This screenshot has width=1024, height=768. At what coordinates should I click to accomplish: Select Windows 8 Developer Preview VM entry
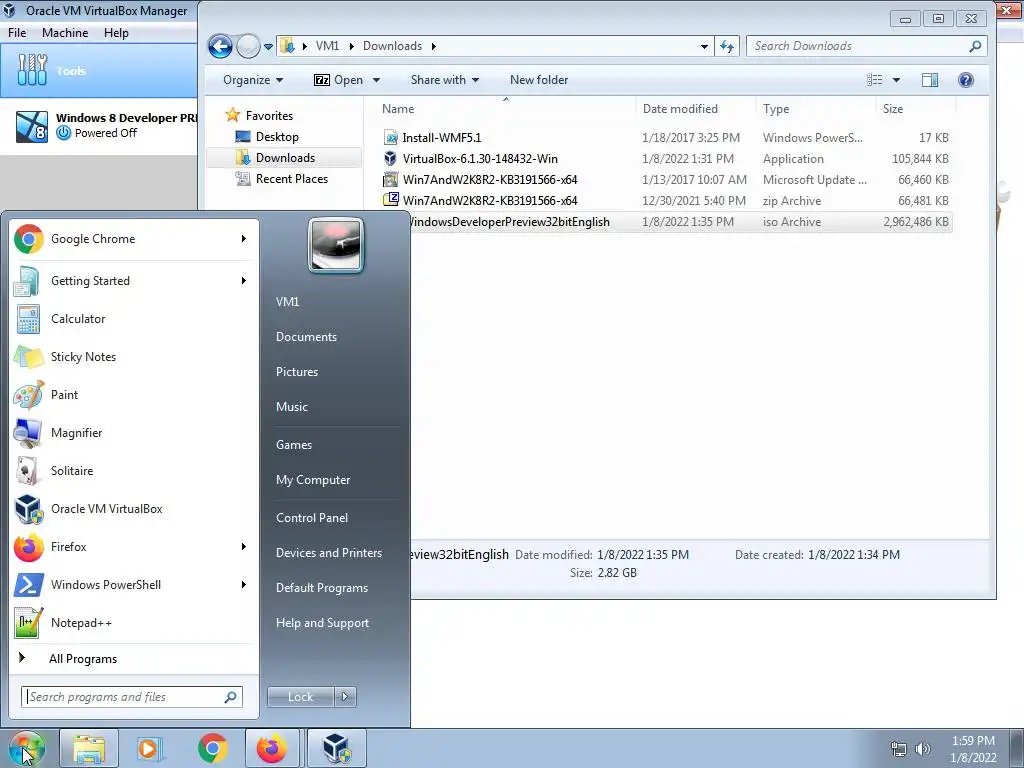(x=99, y=126)
